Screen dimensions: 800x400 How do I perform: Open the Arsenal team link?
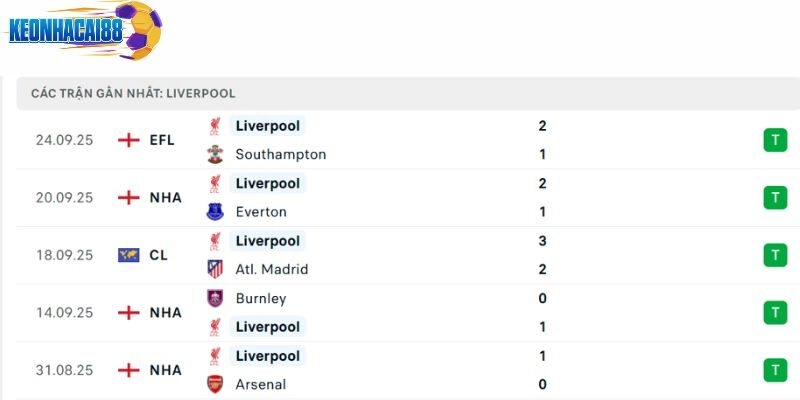click(x=260, y=384)
